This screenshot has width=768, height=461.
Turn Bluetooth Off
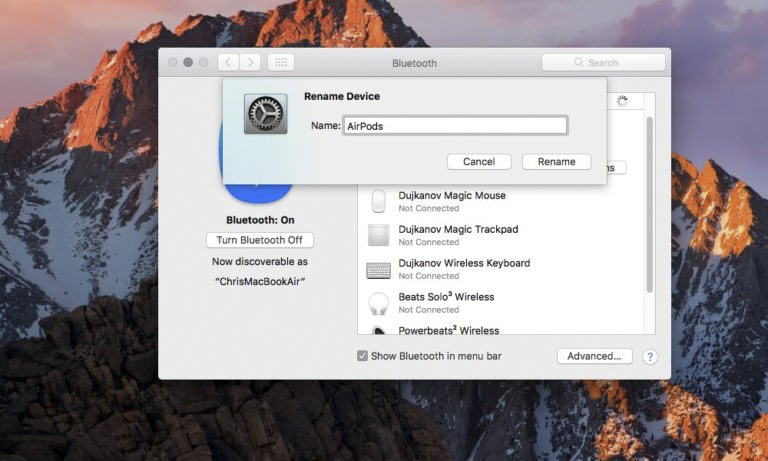[260, 240]
